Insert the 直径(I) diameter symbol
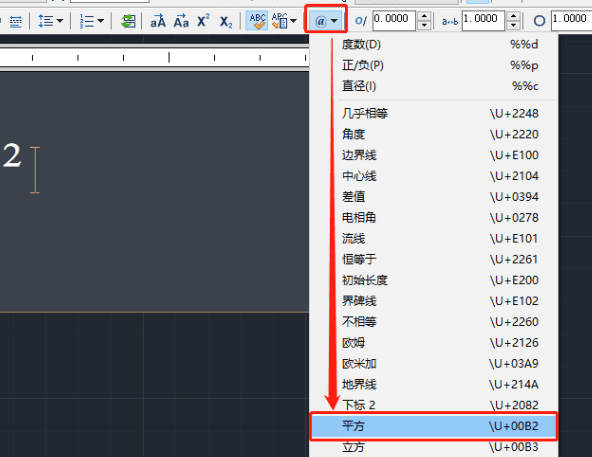 [433, 86]
